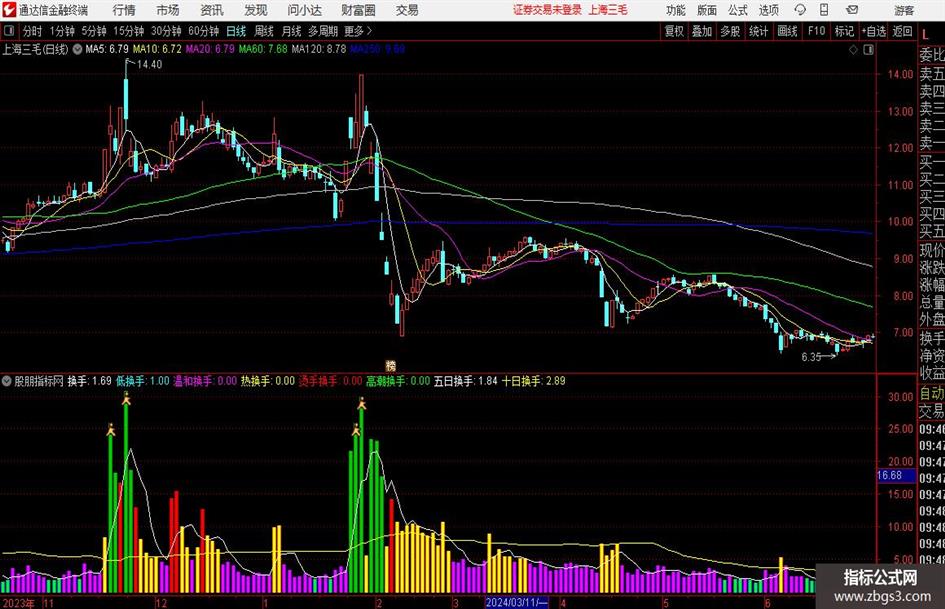Select the 多周期 multi-period view
The height and width of the screenshot is (609, 945).
click(323, 31)
